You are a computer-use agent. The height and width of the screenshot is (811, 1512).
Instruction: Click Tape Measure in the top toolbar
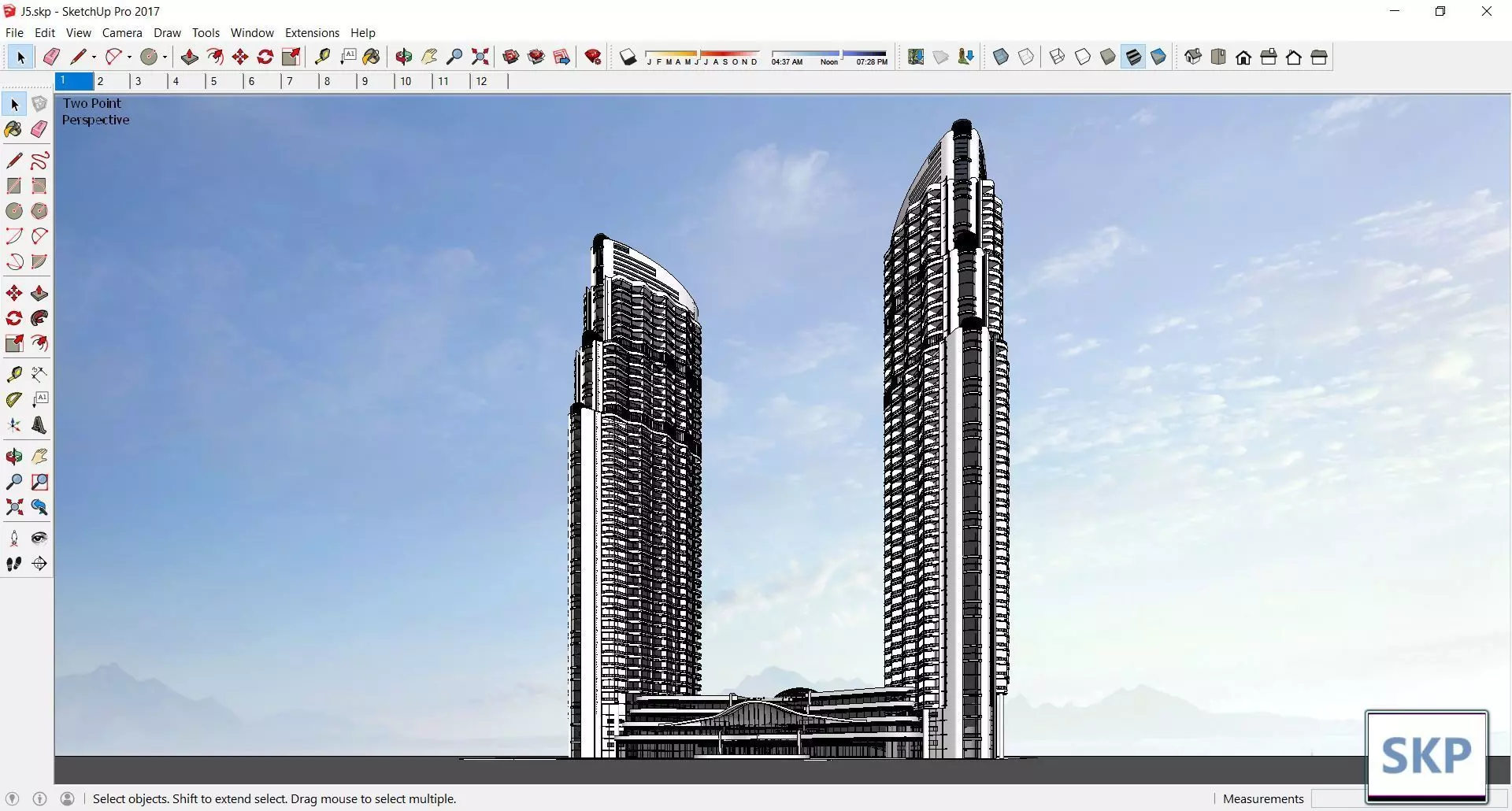point(322,57)
